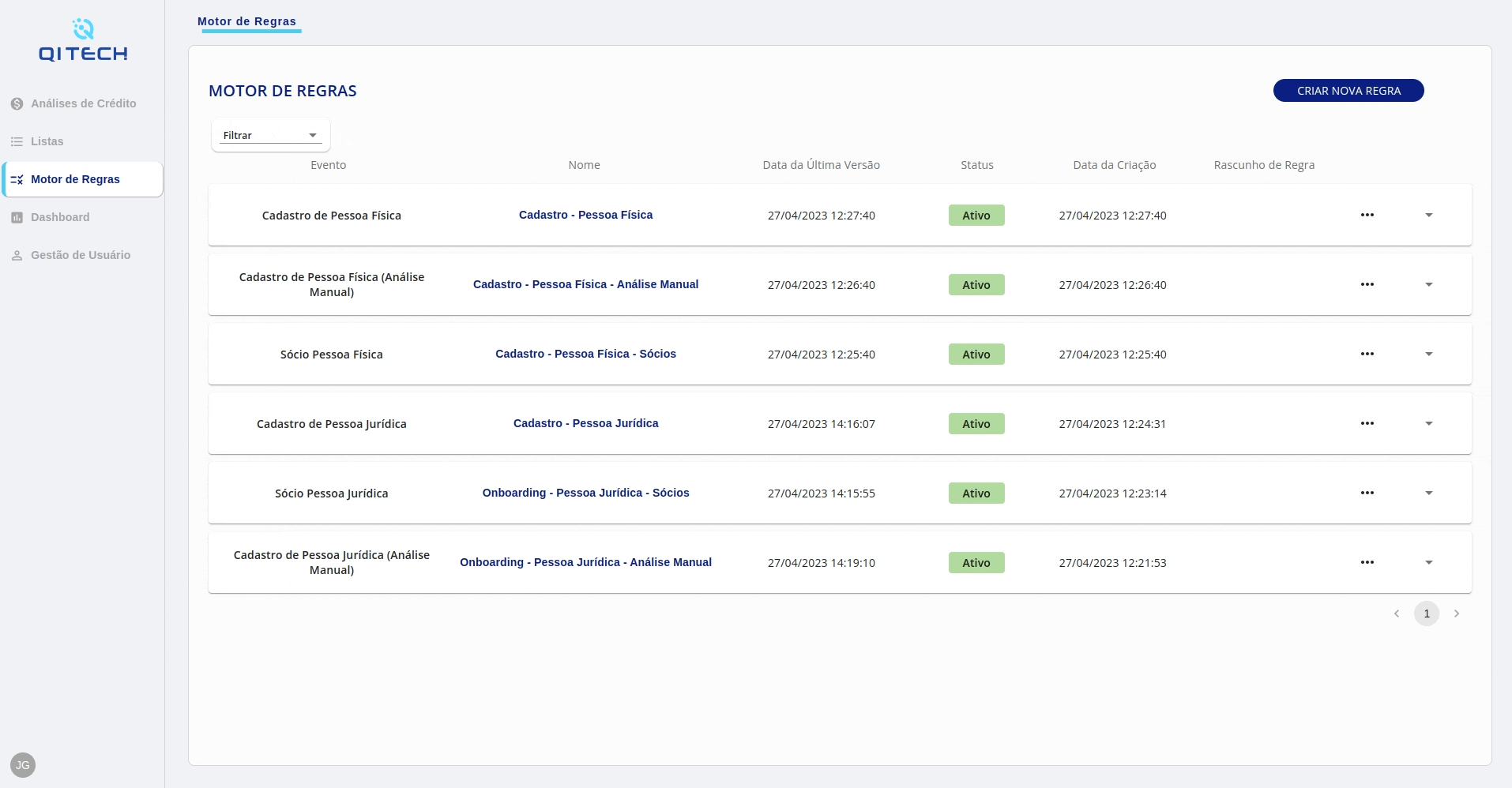The width and height of the screenshot is (1512, 788).
Task: Open Onboarding - Pessoa Jurídica - Análise Manual link
Action: click(585, 562)
